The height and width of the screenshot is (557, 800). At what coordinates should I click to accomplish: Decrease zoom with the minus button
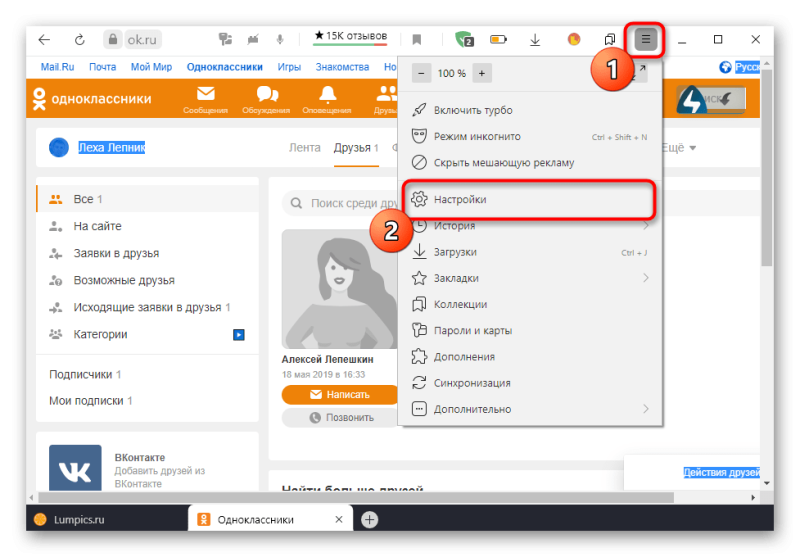pyautogui.click(x=421, y=73)
